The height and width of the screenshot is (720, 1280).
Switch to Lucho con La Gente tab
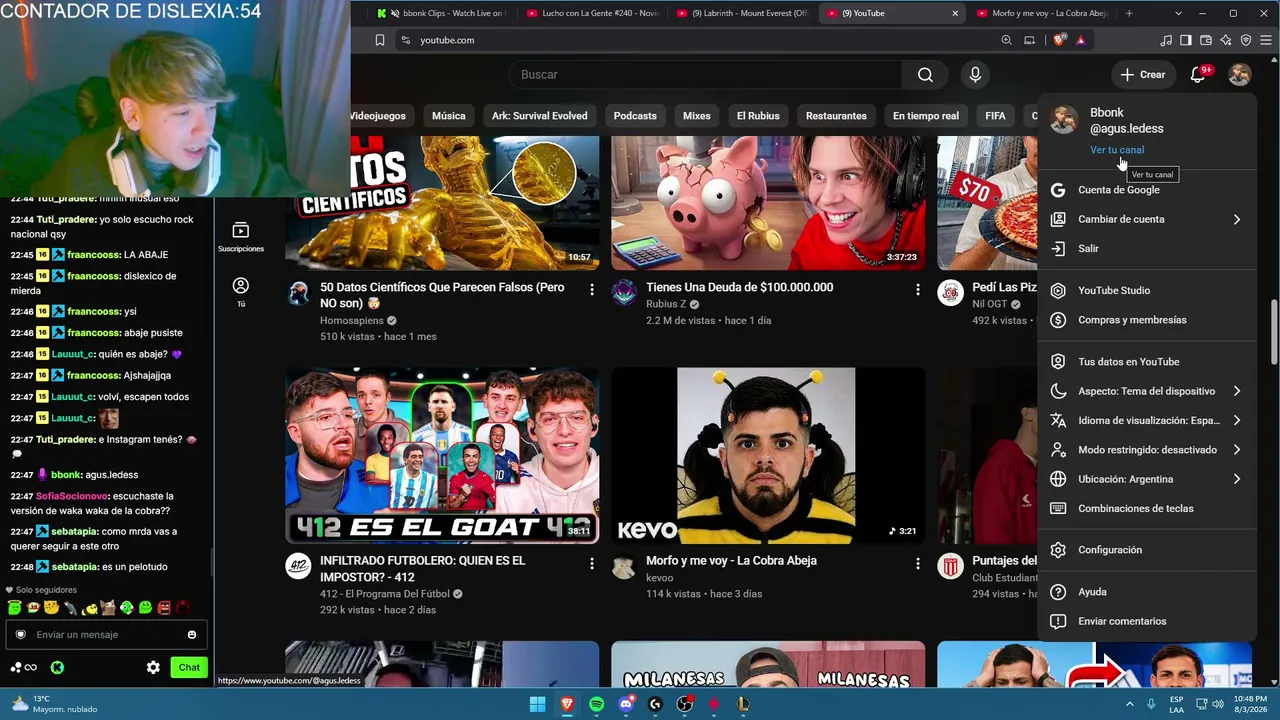(592, 13)
